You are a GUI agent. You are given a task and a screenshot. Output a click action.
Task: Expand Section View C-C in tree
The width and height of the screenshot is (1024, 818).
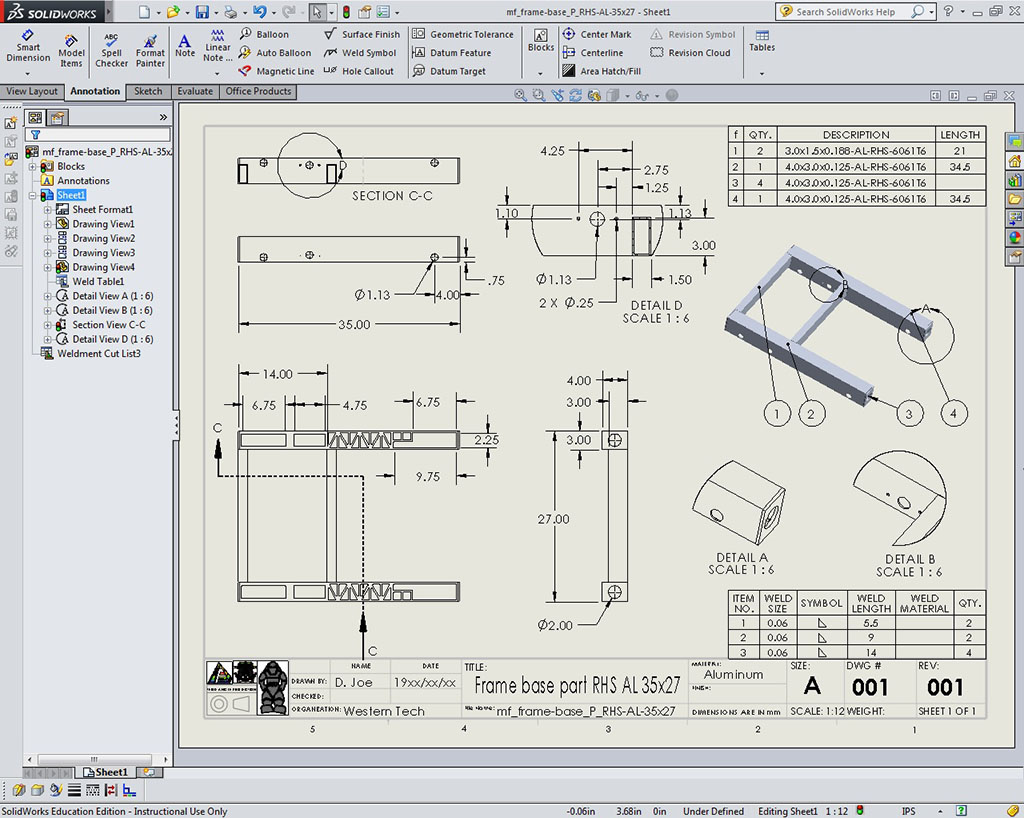(48, 325)
